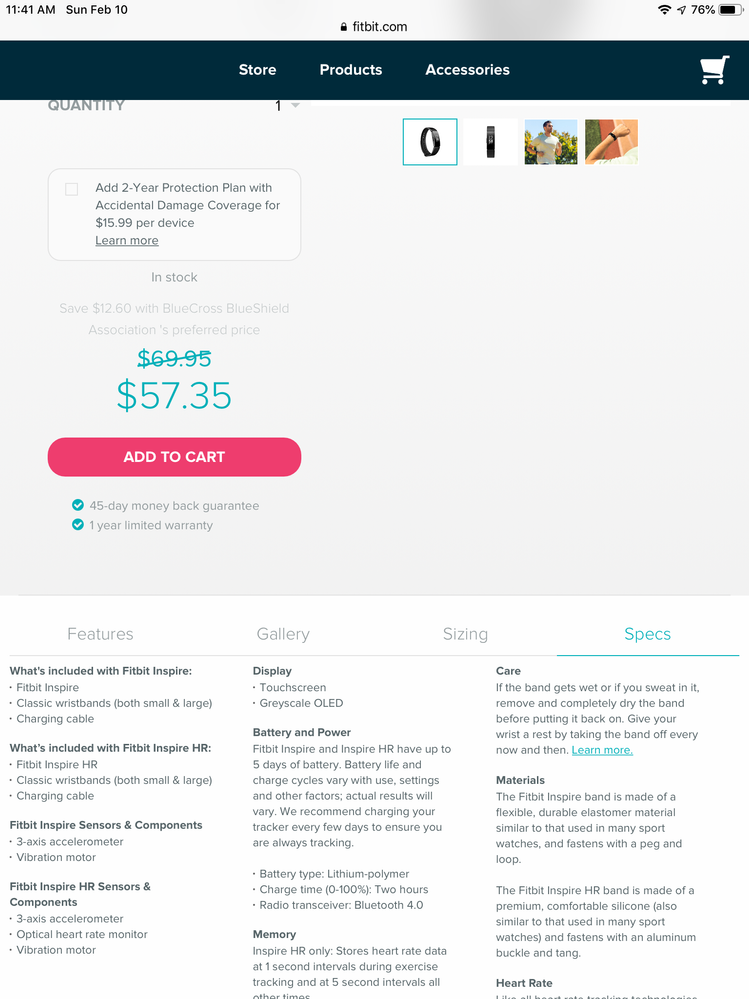Check the 2-Year Protection Plan checkbox

72,189
